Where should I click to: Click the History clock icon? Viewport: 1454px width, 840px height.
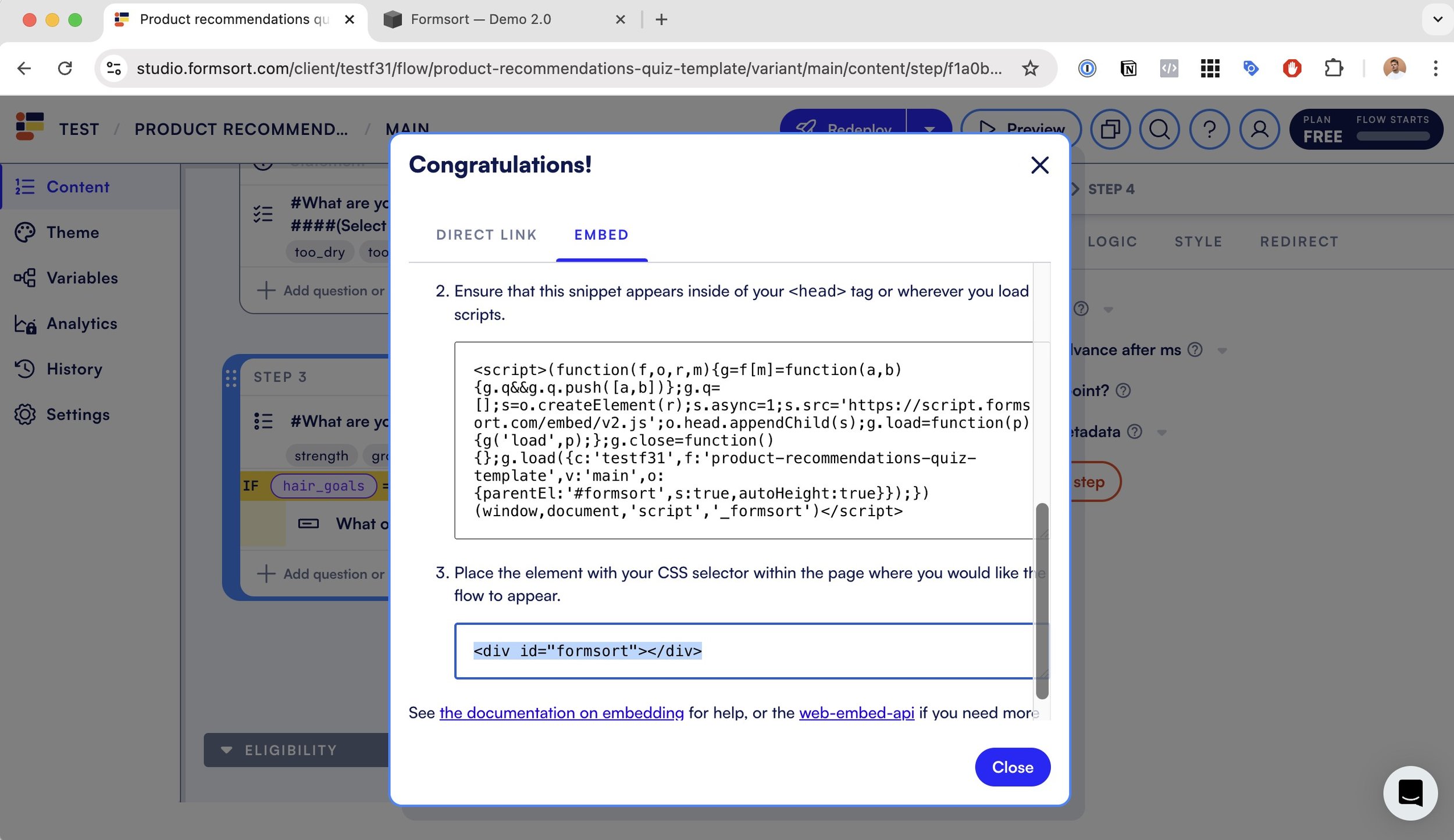coord(24,369)
